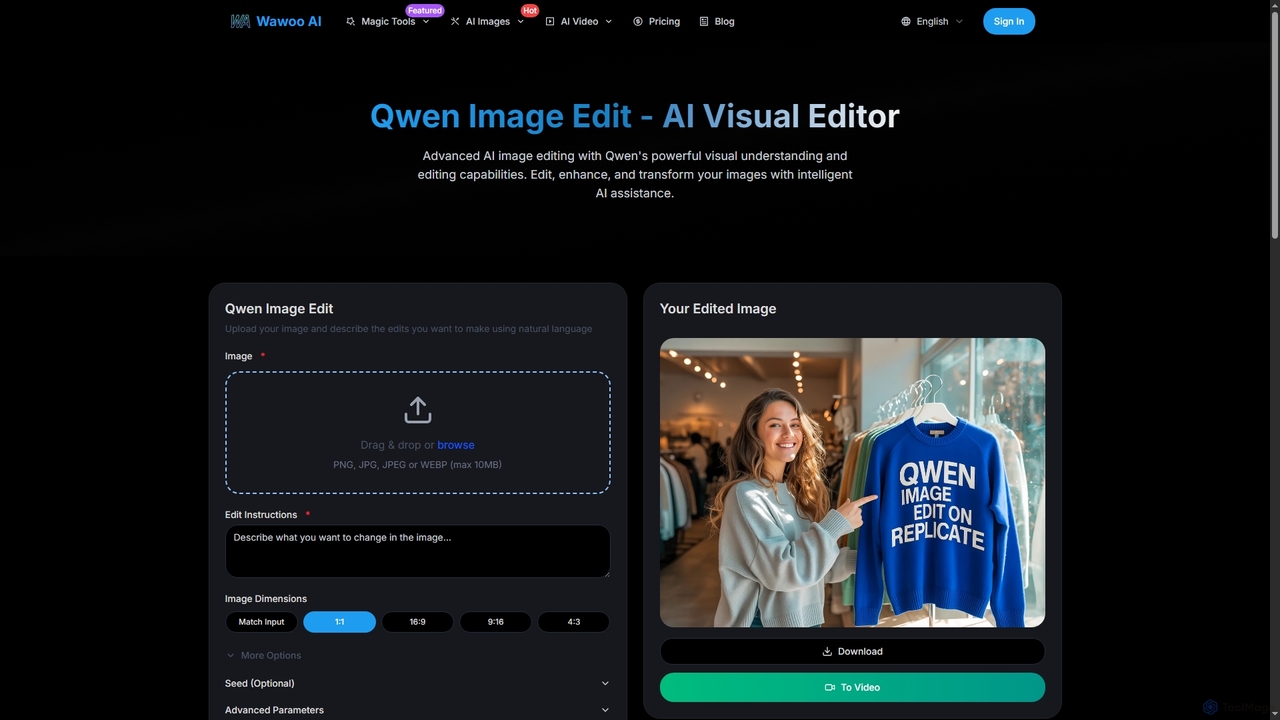Click the Featured badge on Magic Tools
Image resolution: width=1280 pixels, height=720 pixels.
coord(425,10)
